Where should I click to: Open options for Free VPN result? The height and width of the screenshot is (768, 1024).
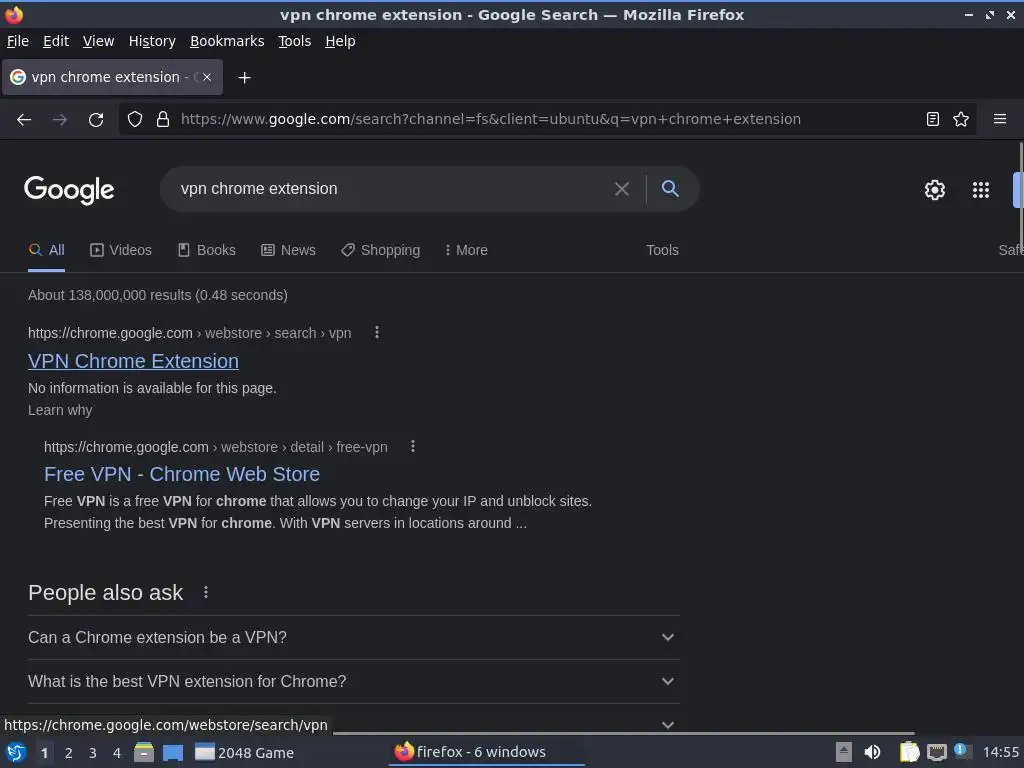(413, 447)
